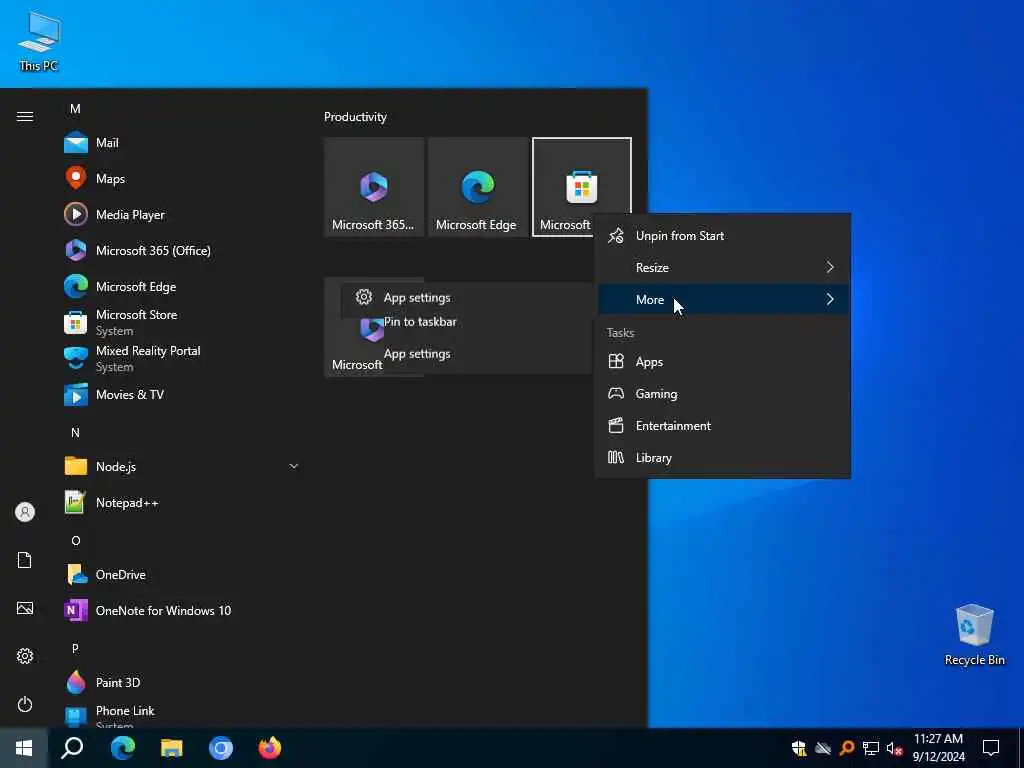Image resolution: width=1024 pixels, height=768 pixels.
Task: Click Pin to taskbar in submenu
Action: tap(420, 321)
